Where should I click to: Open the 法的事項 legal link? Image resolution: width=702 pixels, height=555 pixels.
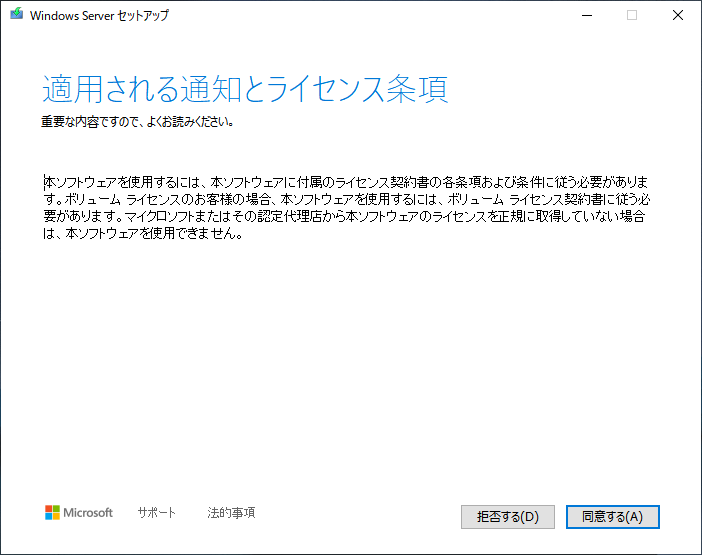click(x=231, y=512)
